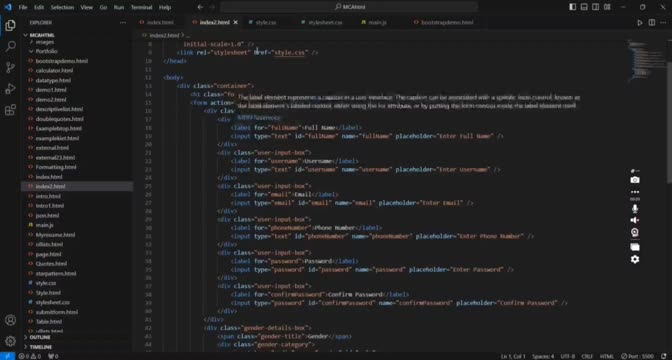Click the Port : 5500 status button
The height and width of the screenshot is (360, 672).
tap(638, 356)
